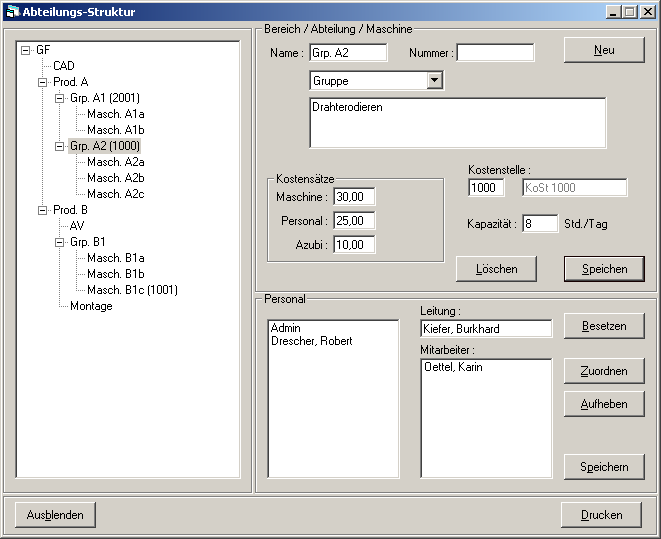The width and height of the screenshot is (661, 539).
Task: Click the Löschen button
Action: tap(496, 268)
